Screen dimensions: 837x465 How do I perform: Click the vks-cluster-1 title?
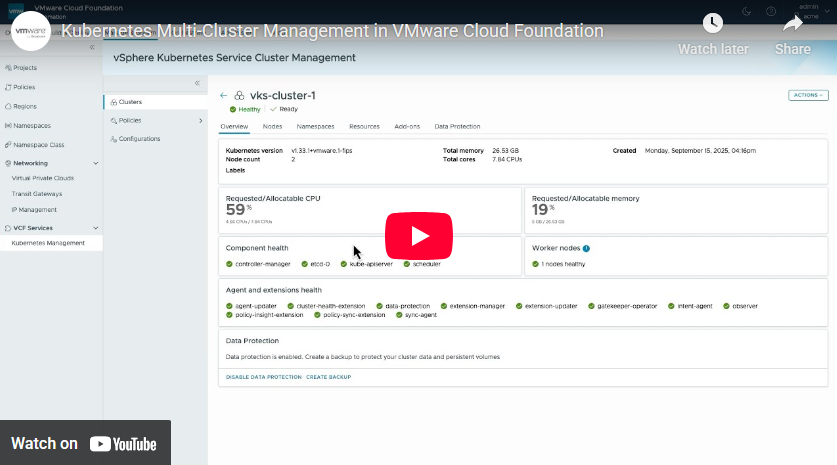pos(282,96)
